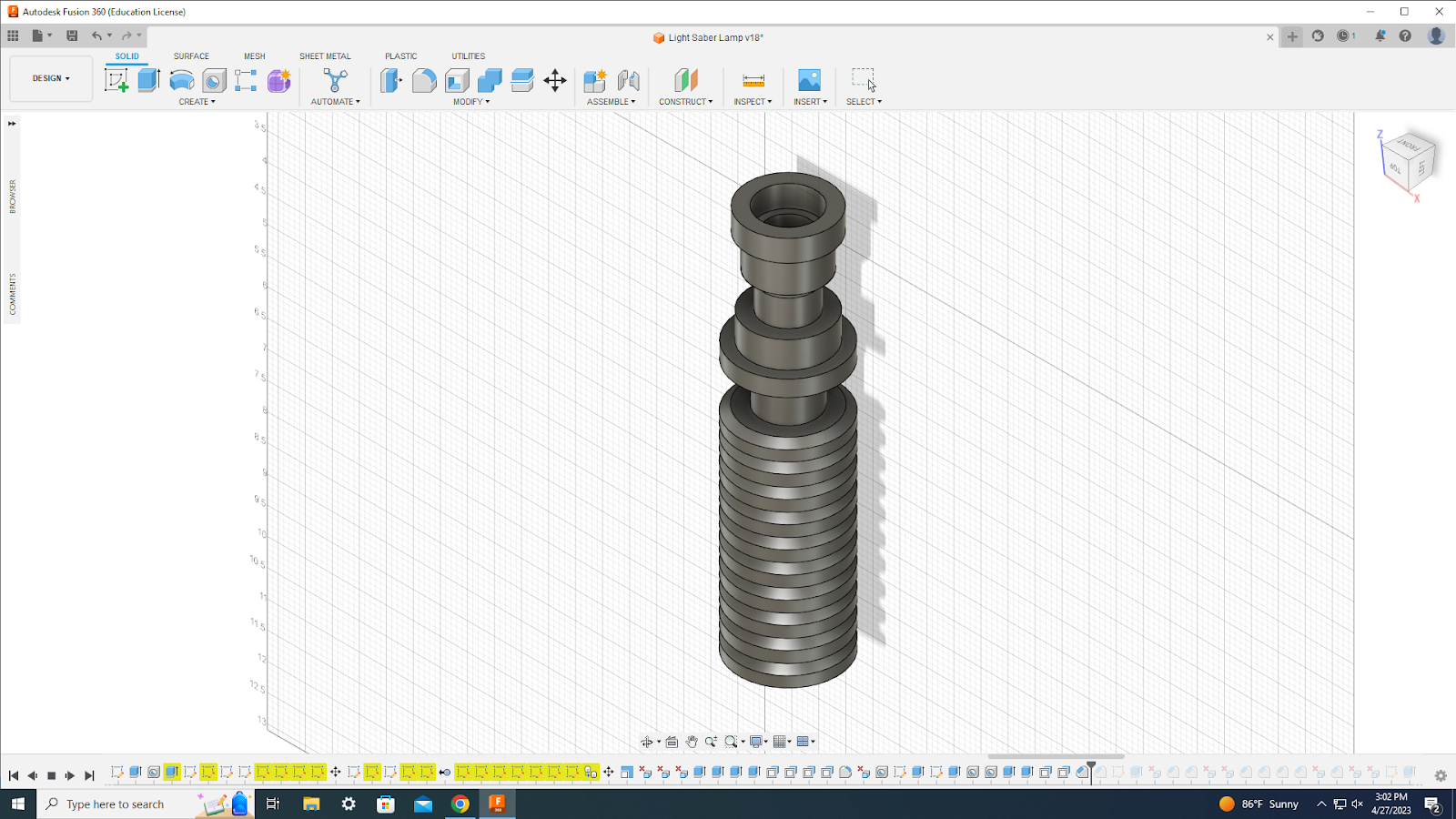Expand the Inspect menu
Screen dimensions: 1456x819
pos(753,102)
